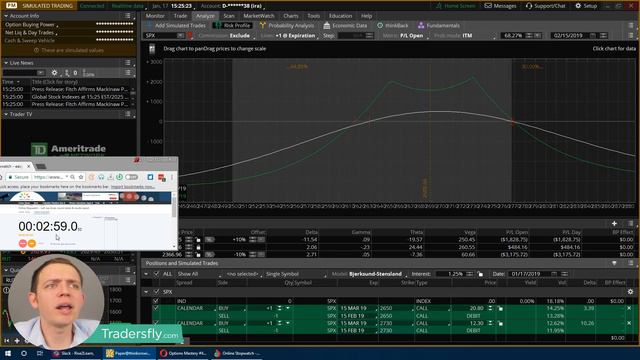The image size is (640, 360).
Task: Open SPX group settings gear
Action: click(x=630, y=292)
